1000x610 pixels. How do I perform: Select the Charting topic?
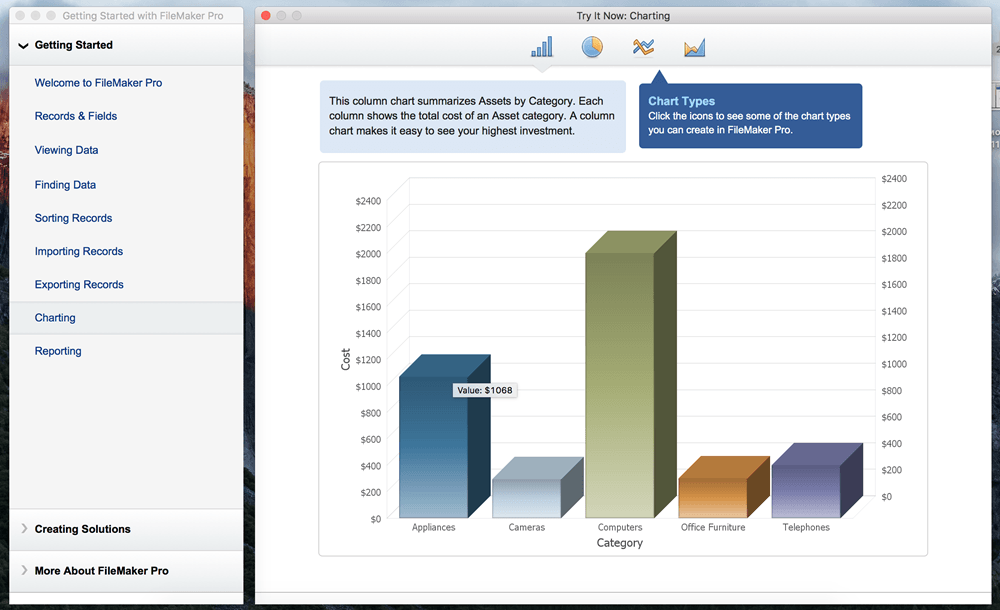(x=126, y=318)
